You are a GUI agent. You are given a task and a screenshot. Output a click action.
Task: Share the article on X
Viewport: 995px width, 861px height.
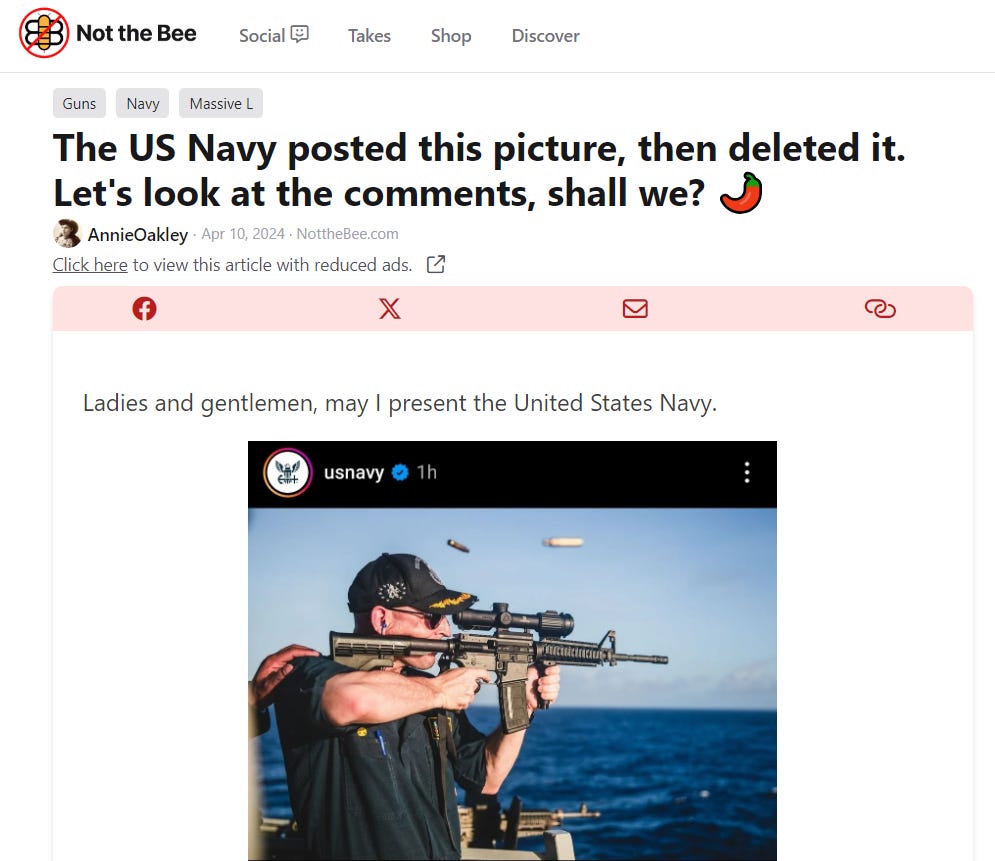[x=390, y=309]
